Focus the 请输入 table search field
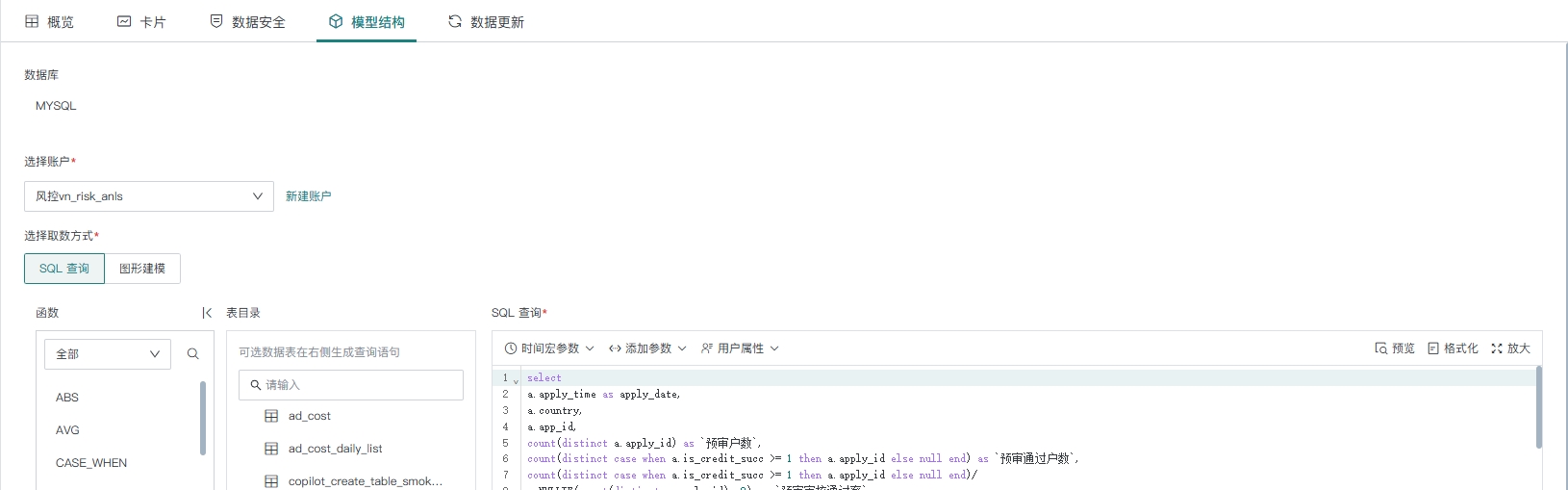This screenshot has height=490, width=1568. (351, 385)
